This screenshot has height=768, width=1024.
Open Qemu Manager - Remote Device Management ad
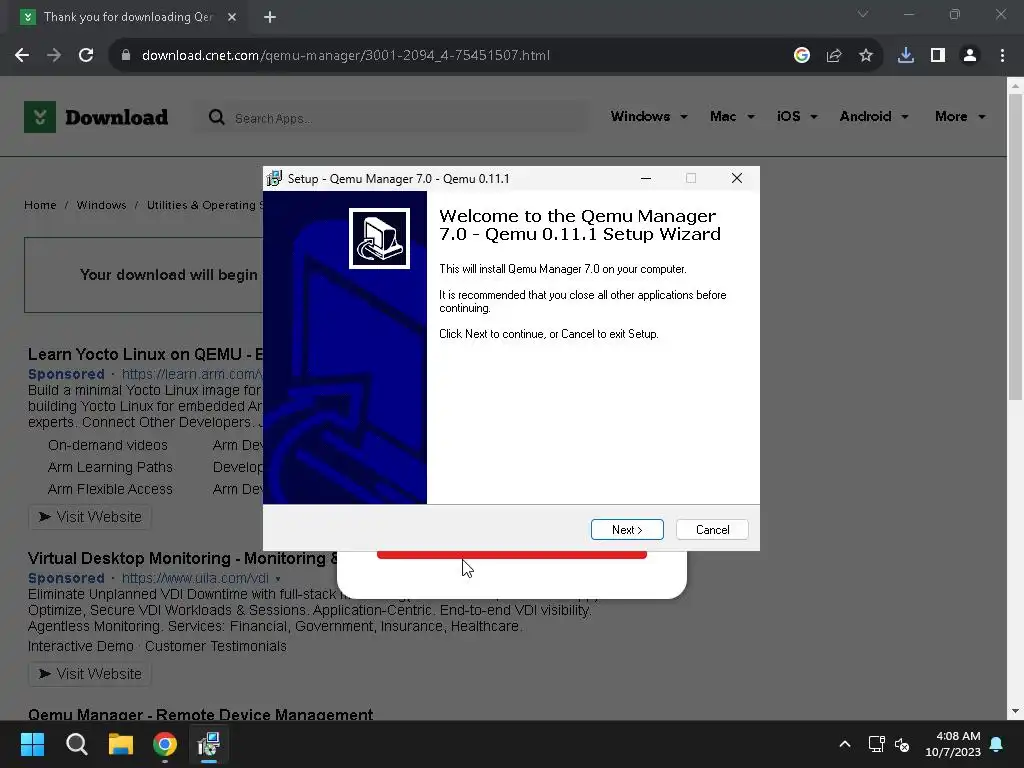[200, 714]
